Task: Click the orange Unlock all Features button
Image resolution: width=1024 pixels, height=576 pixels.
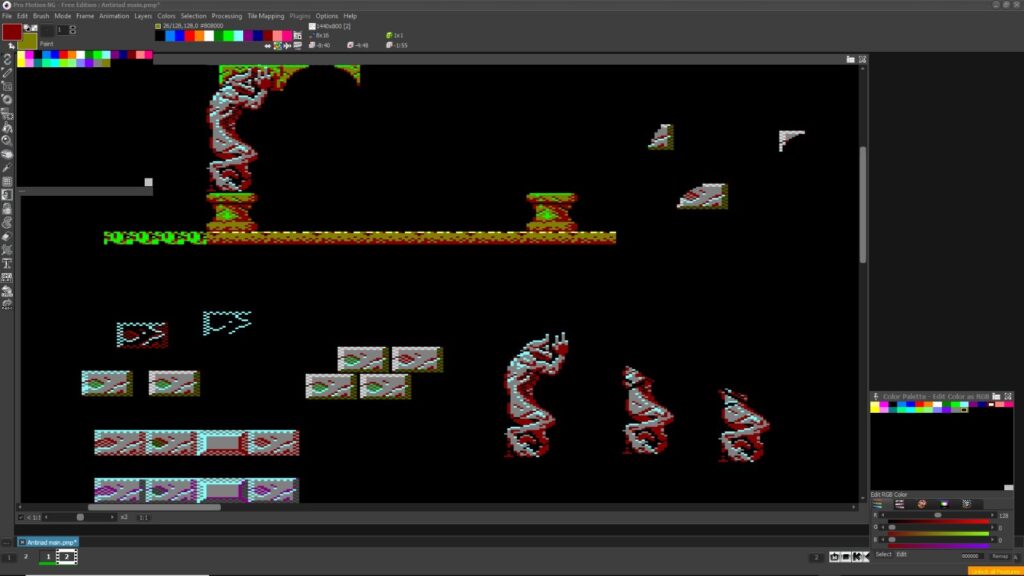Action: coord(995,571)
